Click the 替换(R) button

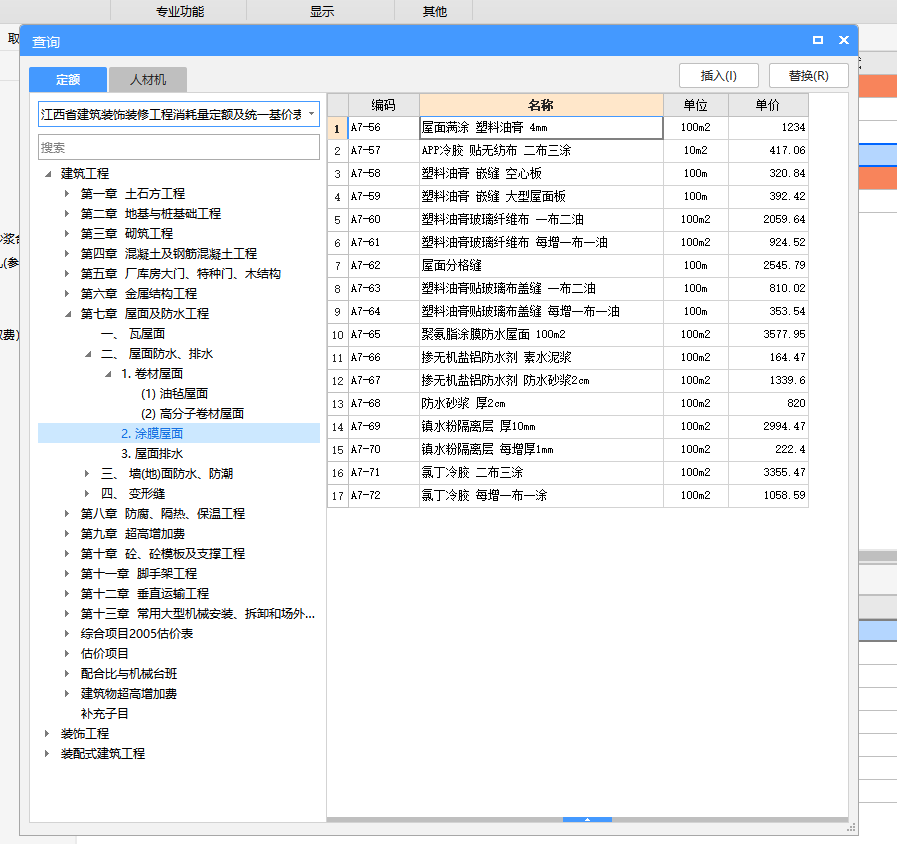(x=807, y=75)
